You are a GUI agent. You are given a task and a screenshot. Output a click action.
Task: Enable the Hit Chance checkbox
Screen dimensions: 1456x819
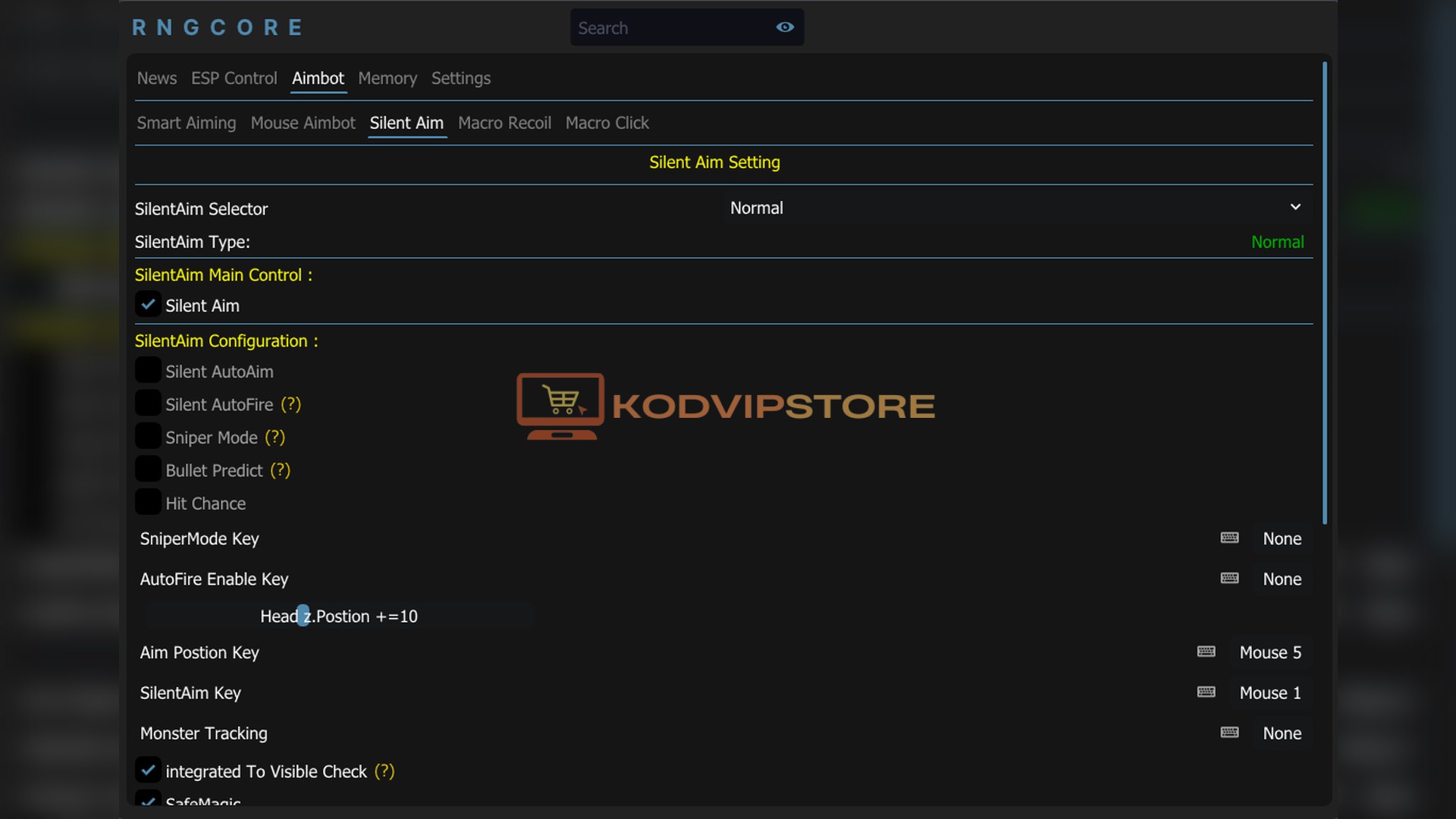pyautogui.click(x=148, y=503)
